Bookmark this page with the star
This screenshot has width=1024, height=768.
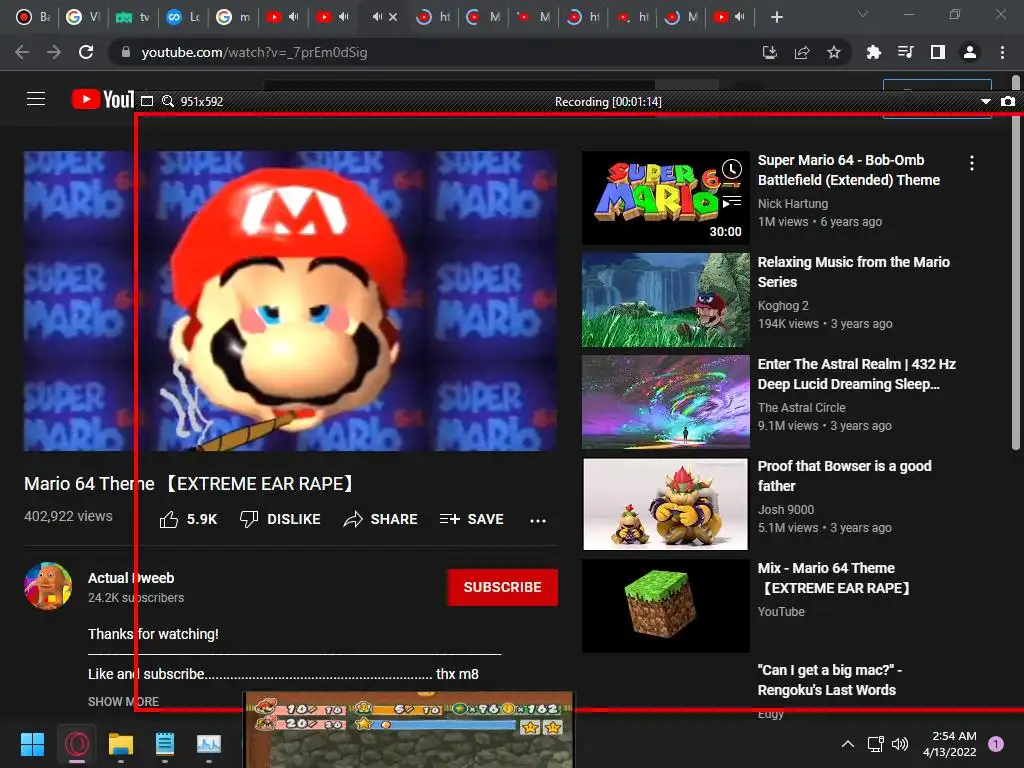(834, 52)
